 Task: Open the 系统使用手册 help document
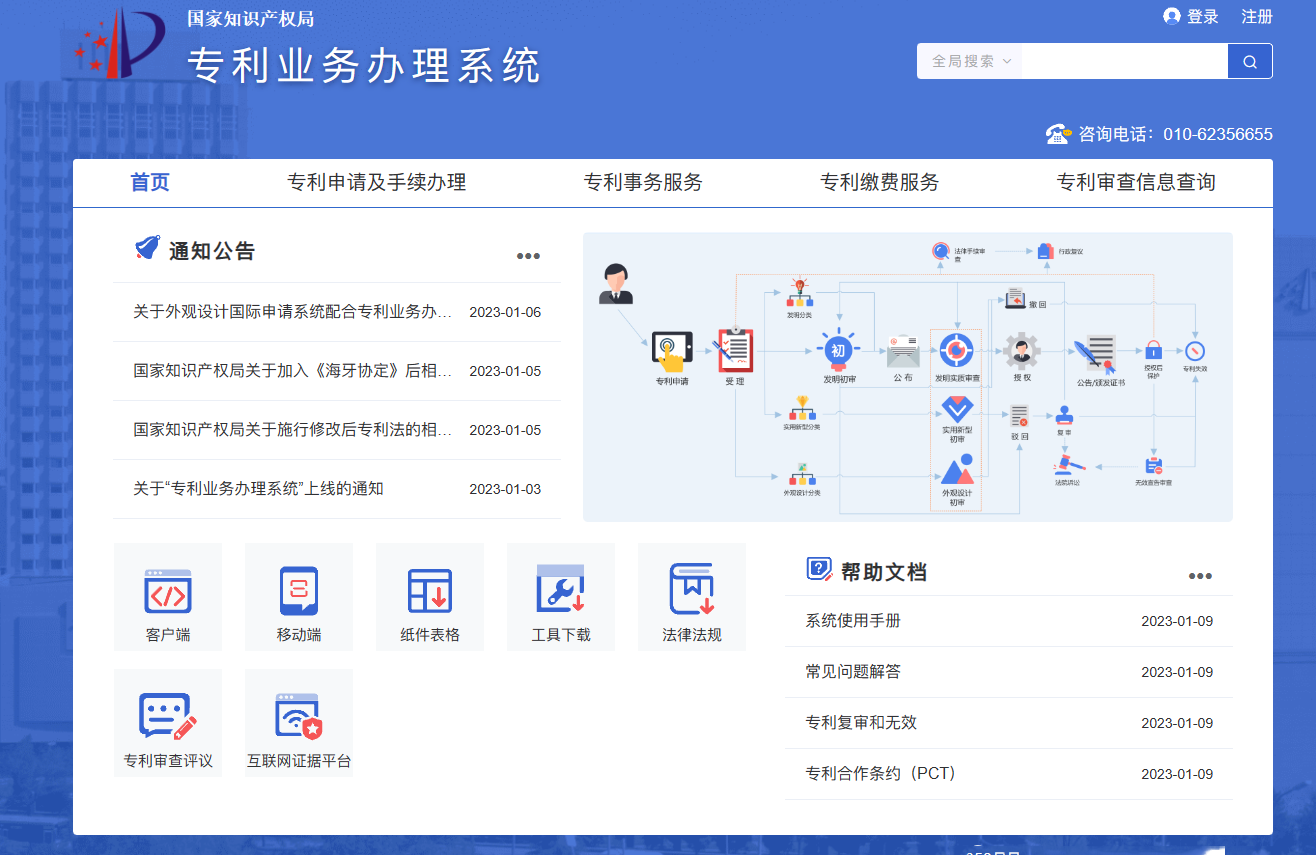click(853, 621)
